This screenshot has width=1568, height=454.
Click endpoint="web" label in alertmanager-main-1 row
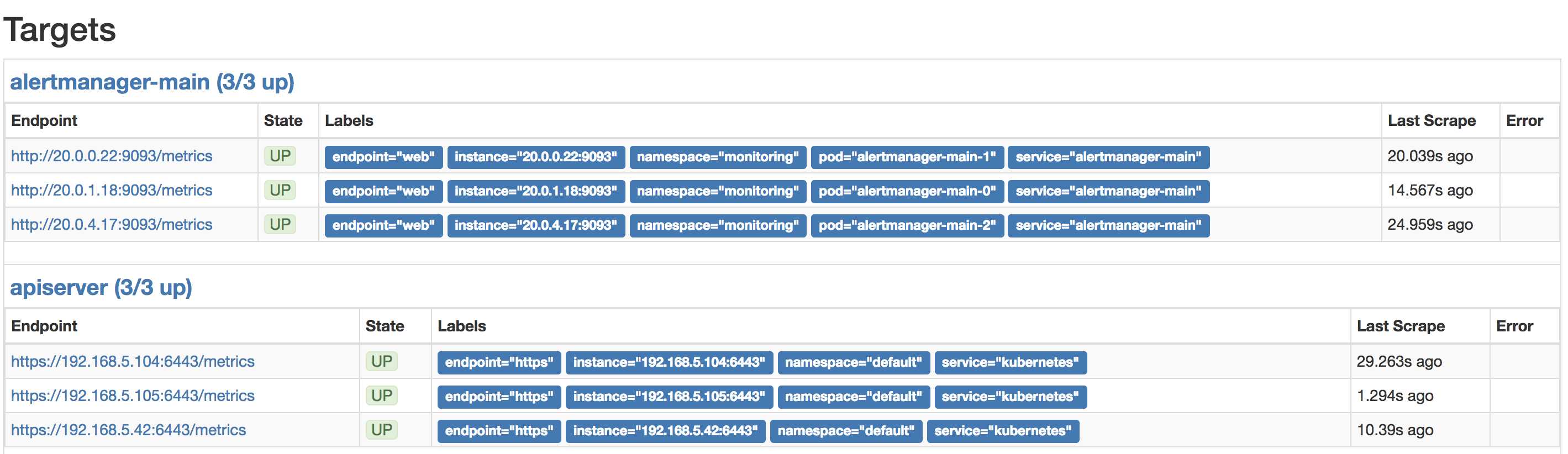[383, 157]
